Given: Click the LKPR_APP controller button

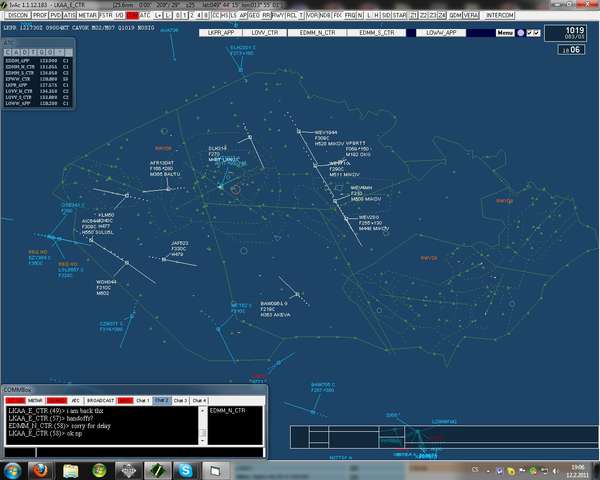Looking at the screenshot, I should click(x=221, y=33).
